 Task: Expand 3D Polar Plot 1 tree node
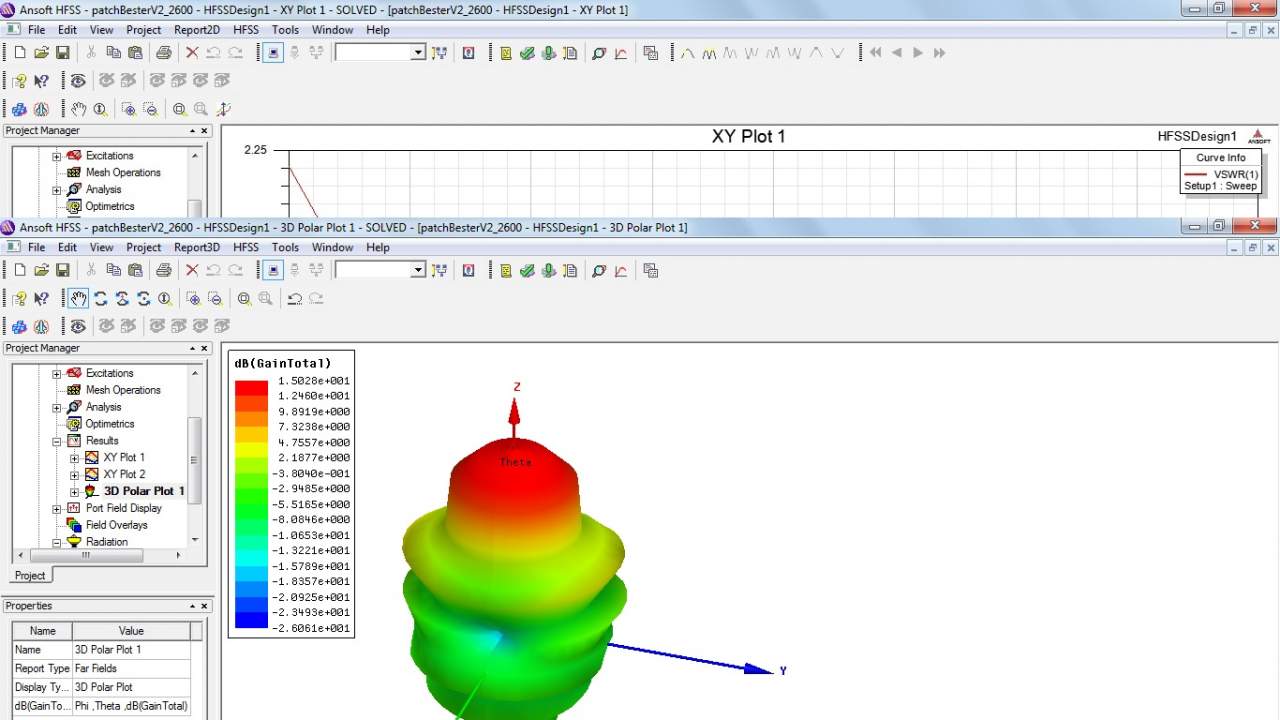75,492
